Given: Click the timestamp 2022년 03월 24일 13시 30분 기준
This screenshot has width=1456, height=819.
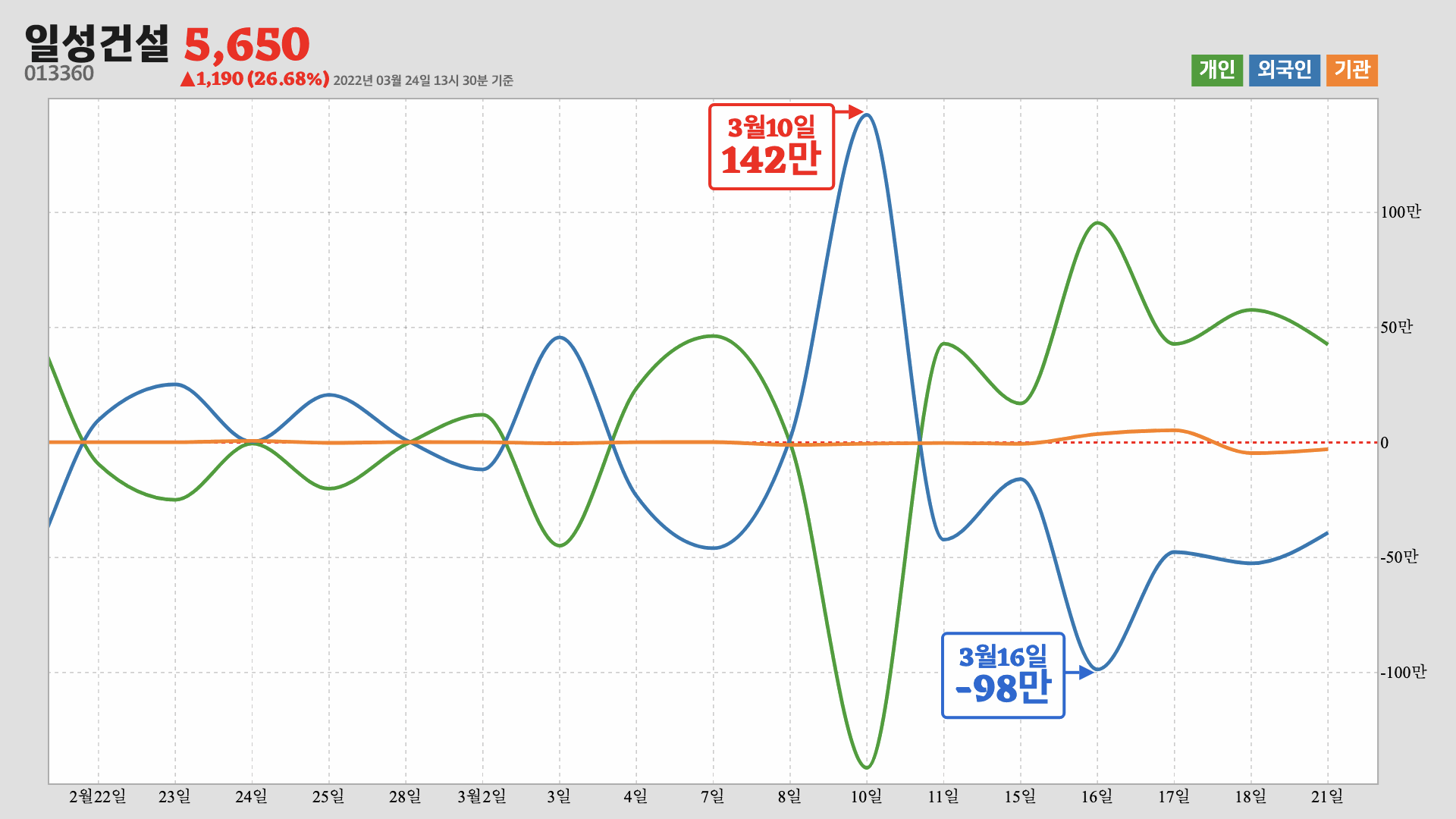Looking at the screenshot, I should pyautogui.click(x=423, y=80).
